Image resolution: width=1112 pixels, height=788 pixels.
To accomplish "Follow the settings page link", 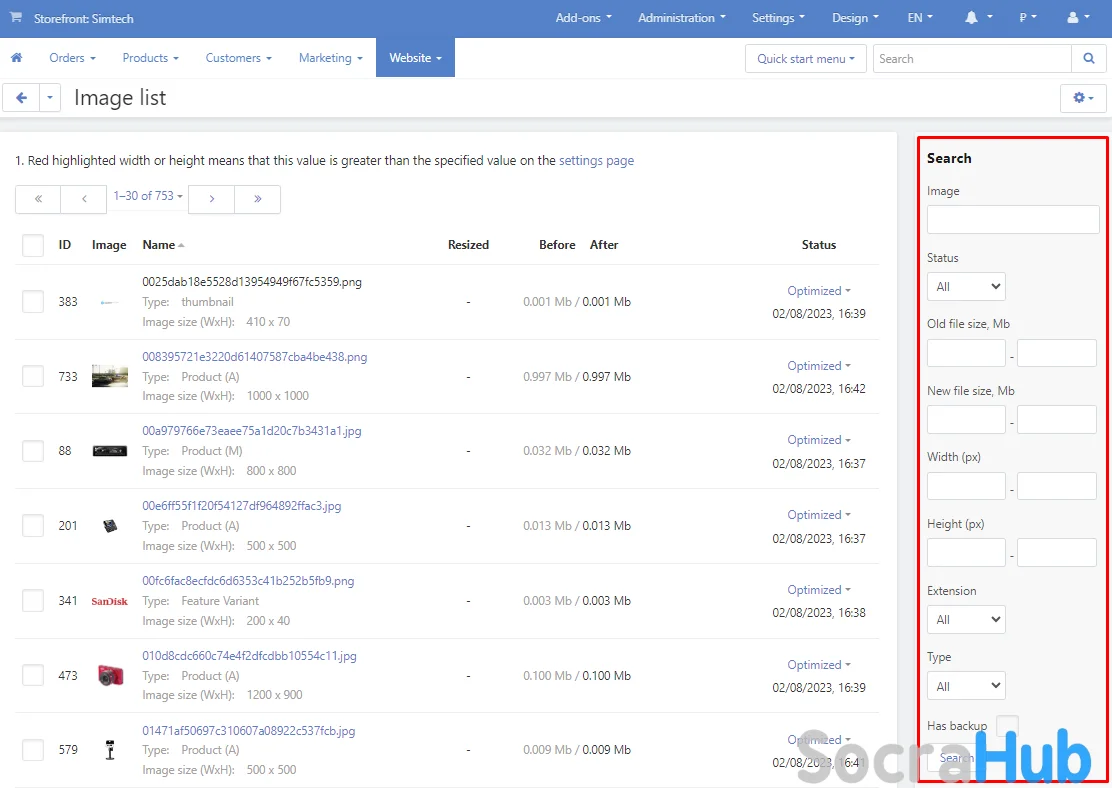I will pos(596,160).
